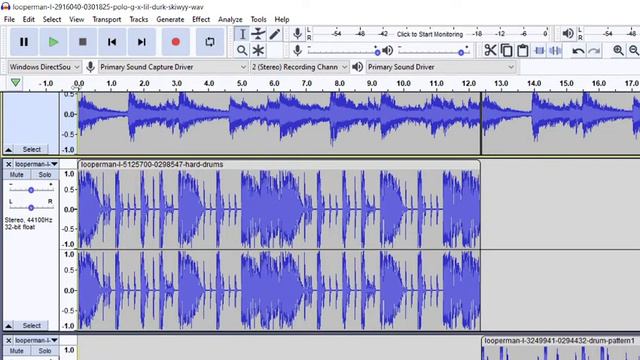640x360 pixels.
Task: Close the drum-pattern1 track with X
Action: [8, 340]
